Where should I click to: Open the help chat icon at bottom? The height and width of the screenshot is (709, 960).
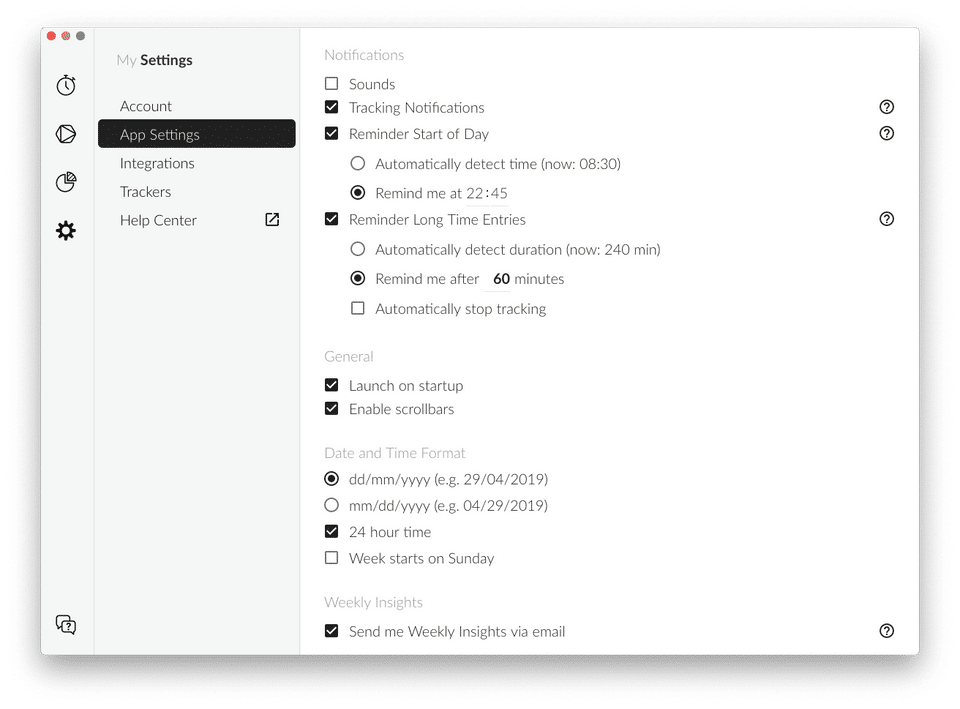point(66,625)
